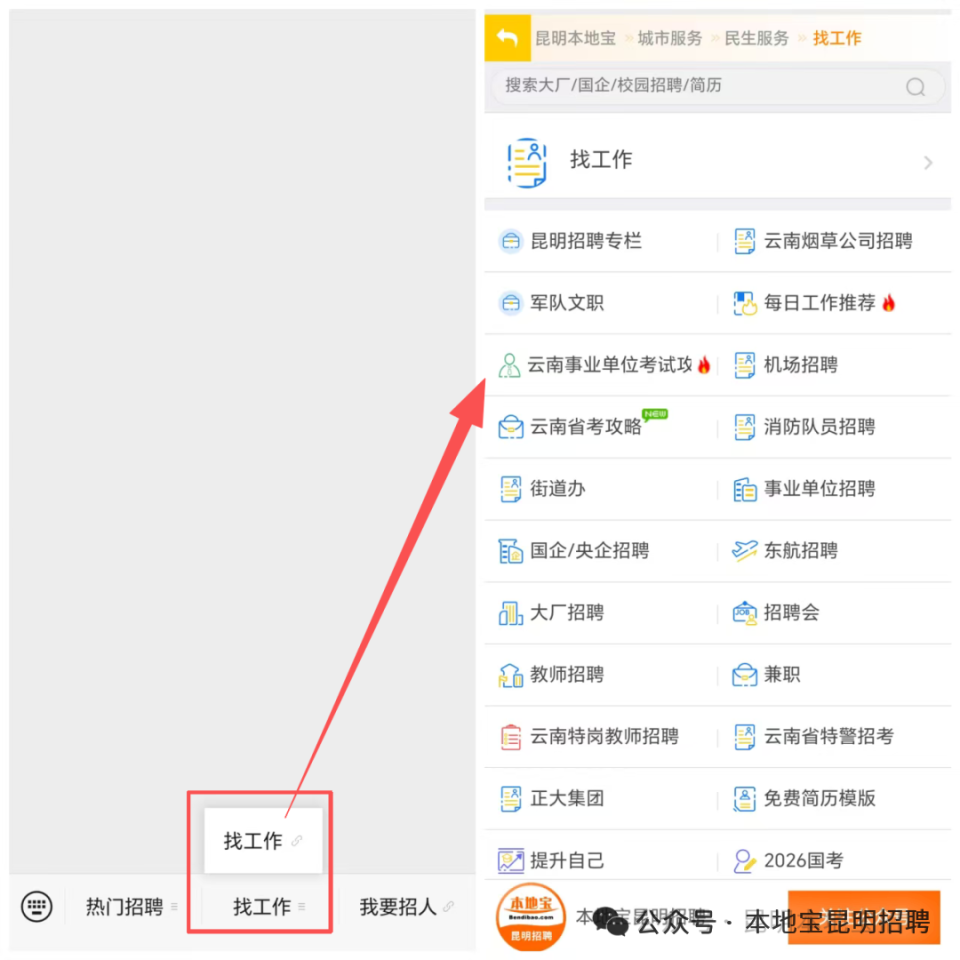Open the 我要招人 tab options
The height and width of the screenshot is (960, 960).
click(397, 906)
